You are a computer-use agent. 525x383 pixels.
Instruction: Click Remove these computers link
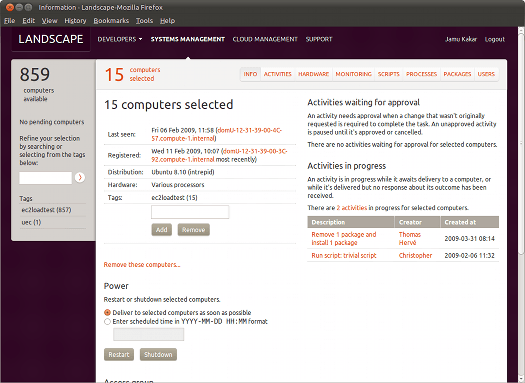(142, 265)
